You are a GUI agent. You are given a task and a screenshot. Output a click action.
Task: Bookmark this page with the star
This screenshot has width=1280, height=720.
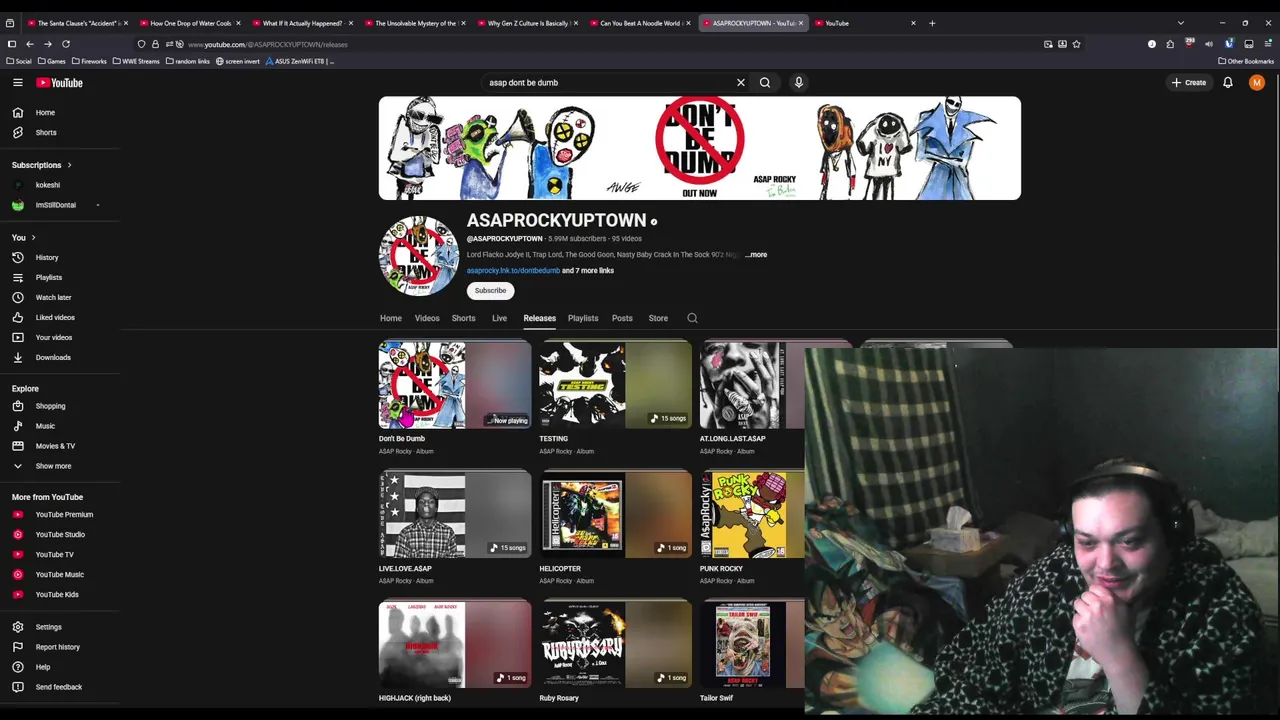[1076, 44]
